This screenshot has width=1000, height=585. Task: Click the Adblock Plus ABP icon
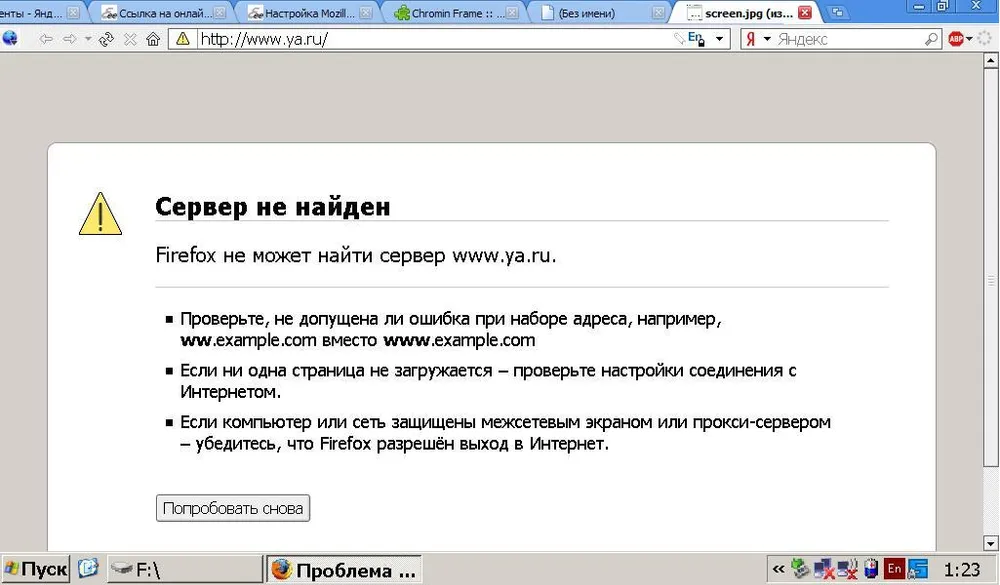click(956, 40)
